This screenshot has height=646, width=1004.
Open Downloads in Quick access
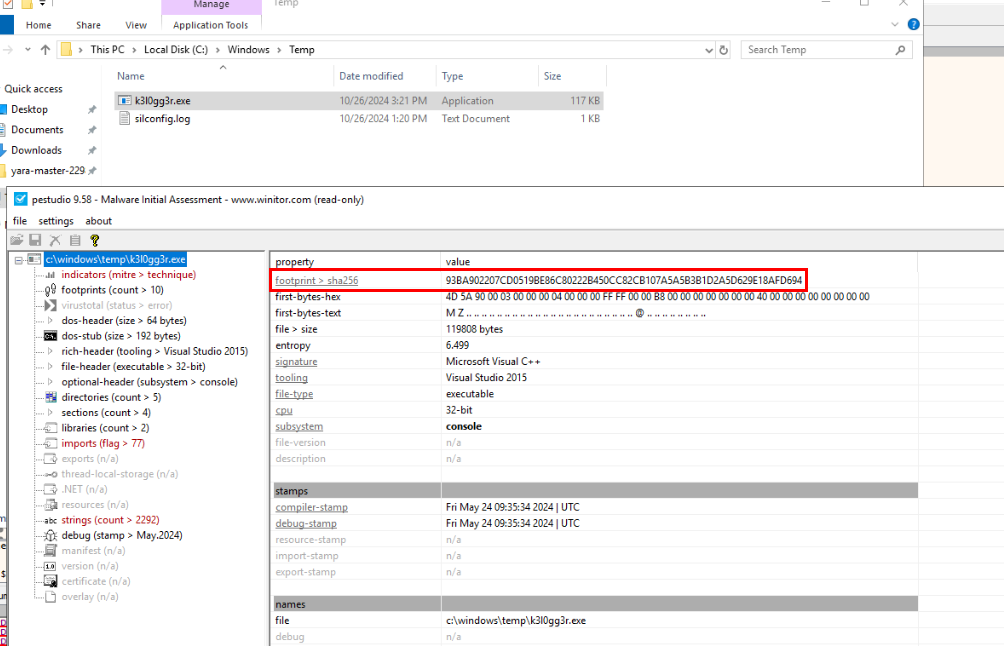pos(36,150)
